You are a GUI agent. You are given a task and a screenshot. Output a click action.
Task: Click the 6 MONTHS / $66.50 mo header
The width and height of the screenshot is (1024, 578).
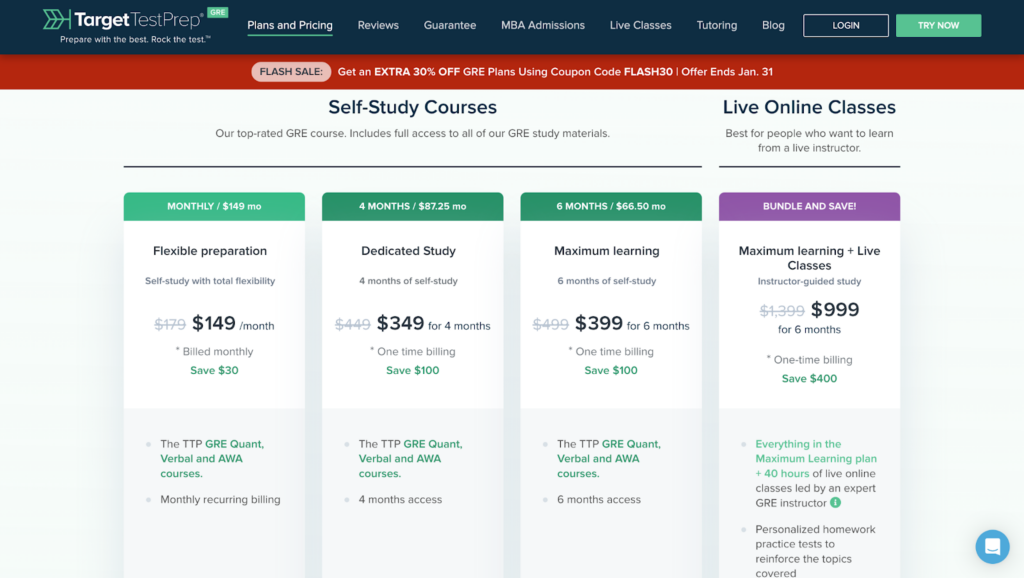[610, 205]
